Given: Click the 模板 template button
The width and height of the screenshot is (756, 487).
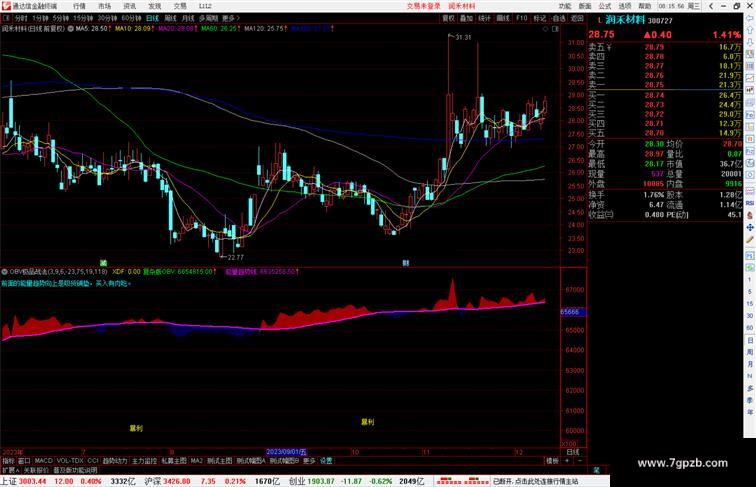Looking at the screenshot, I should tap(552, 460).
